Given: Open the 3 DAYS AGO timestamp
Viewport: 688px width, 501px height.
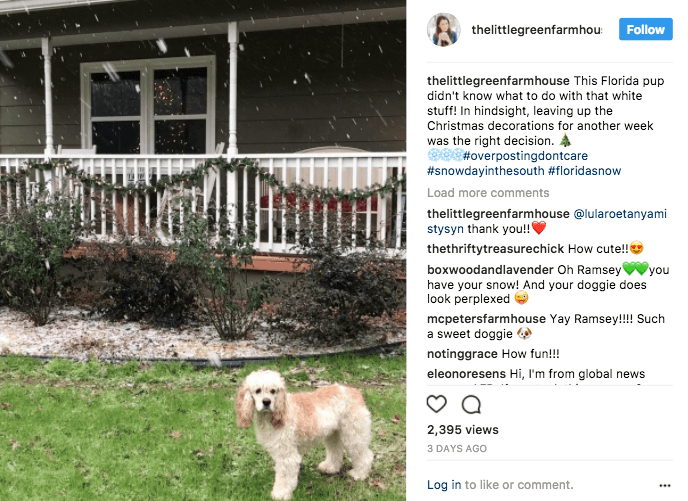Looking at the screenshot, I should (457, 448).
